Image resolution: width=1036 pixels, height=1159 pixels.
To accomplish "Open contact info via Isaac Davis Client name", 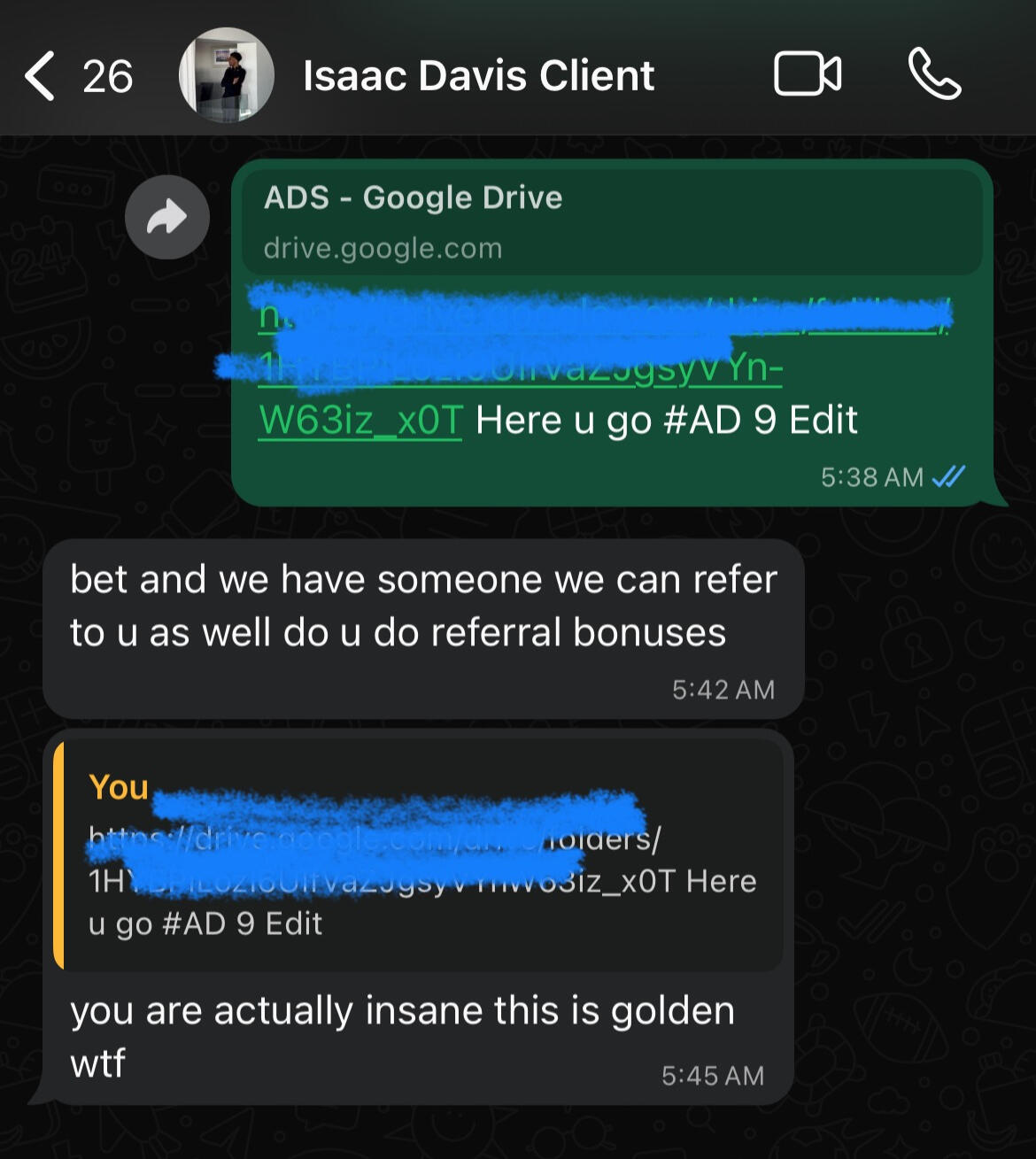I will (478, 76).
